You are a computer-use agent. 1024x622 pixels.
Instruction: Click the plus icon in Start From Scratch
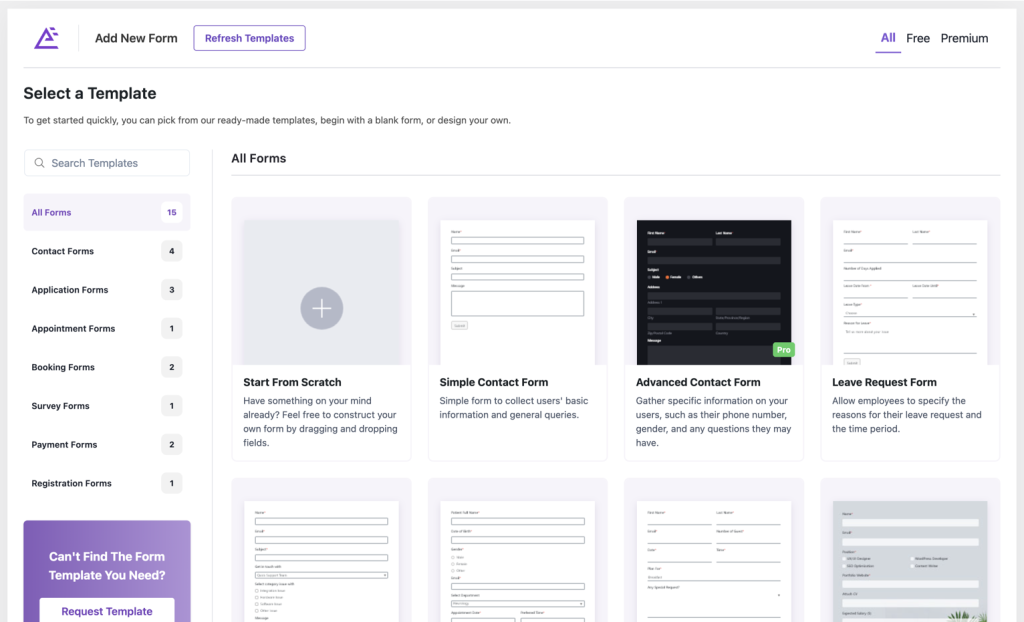321,308
